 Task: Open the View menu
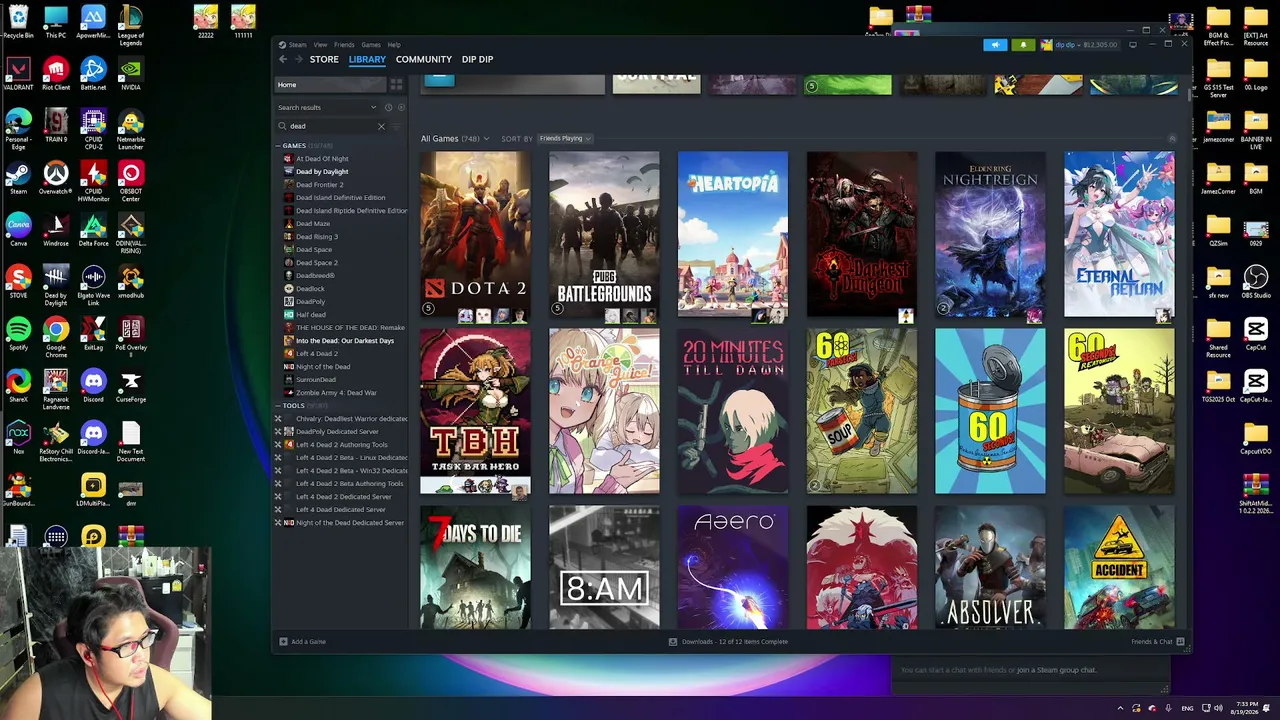[x=320, y=45]
